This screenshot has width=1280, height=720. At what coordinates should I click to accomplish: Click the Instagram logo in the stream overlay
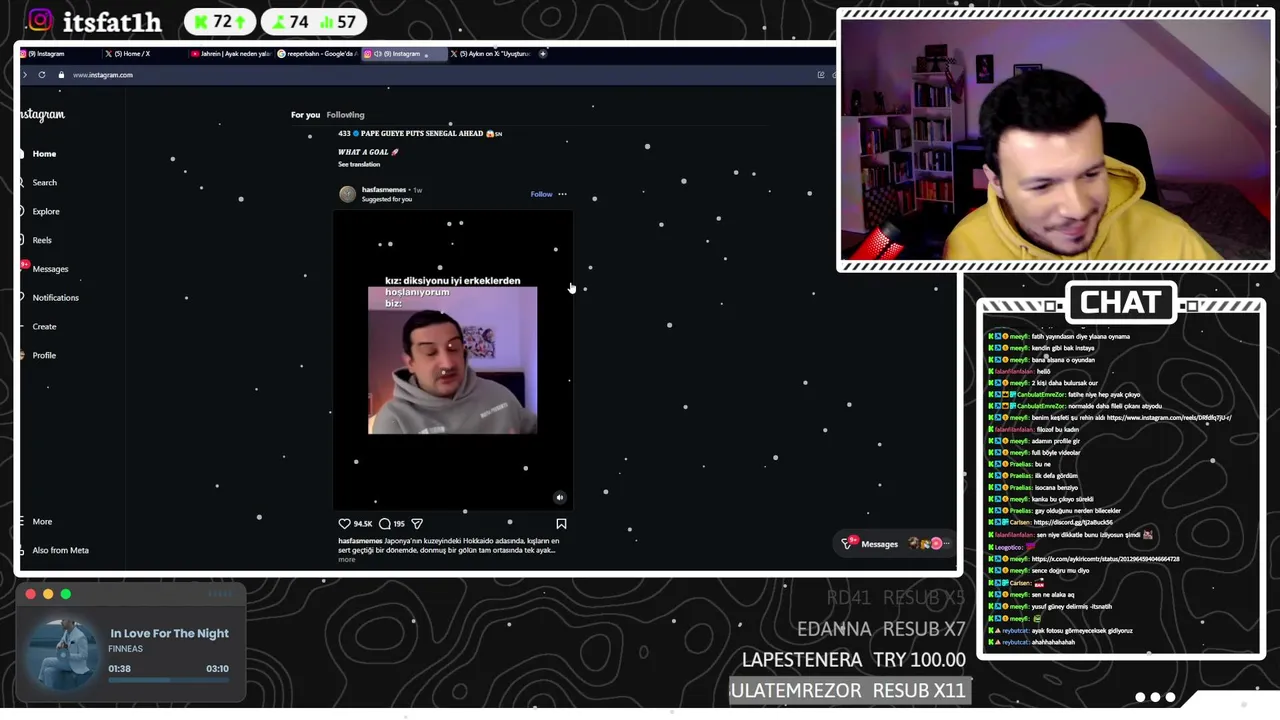(x=40, y=21)
